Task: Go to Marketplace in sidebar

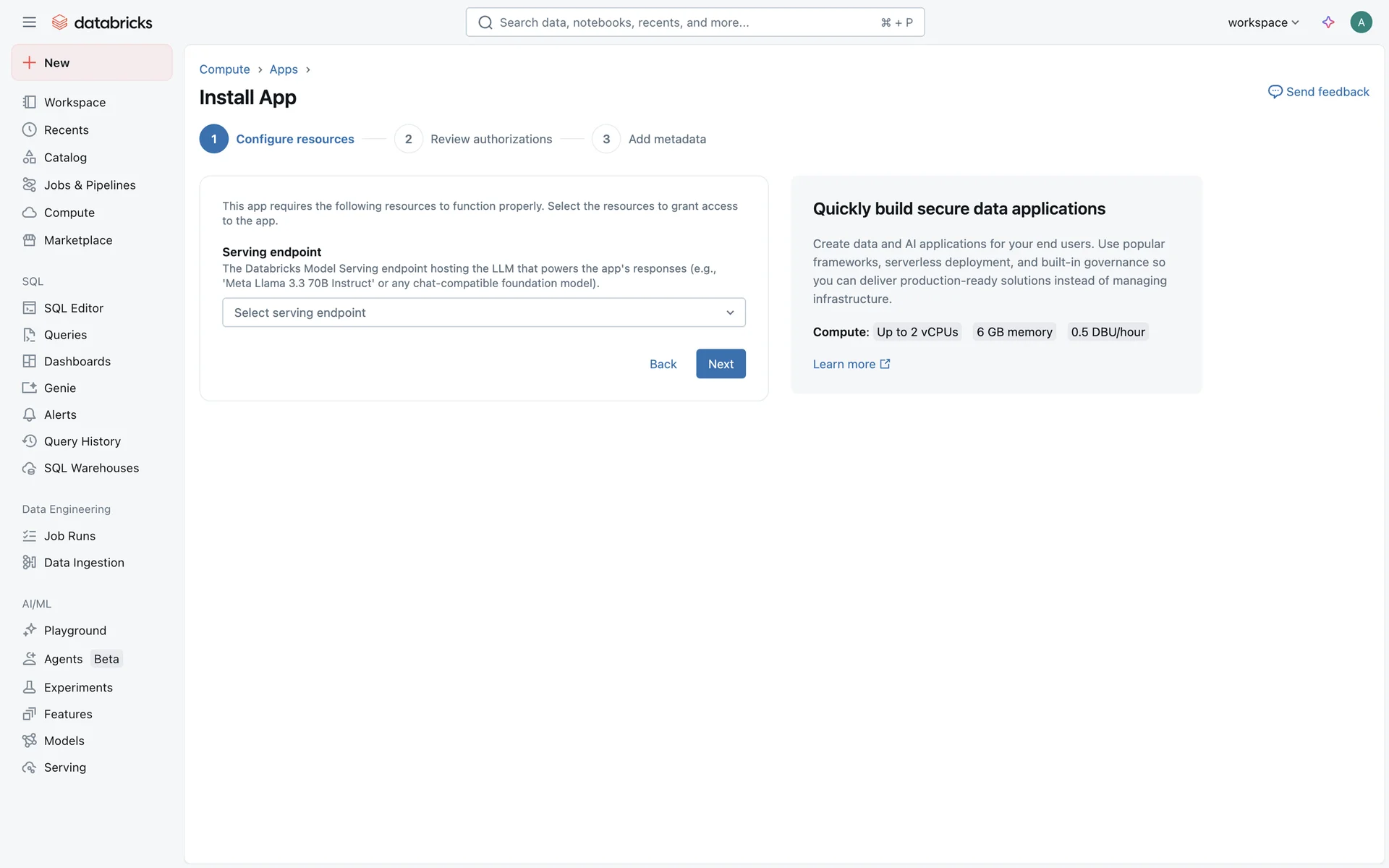Action: (78, 240)
